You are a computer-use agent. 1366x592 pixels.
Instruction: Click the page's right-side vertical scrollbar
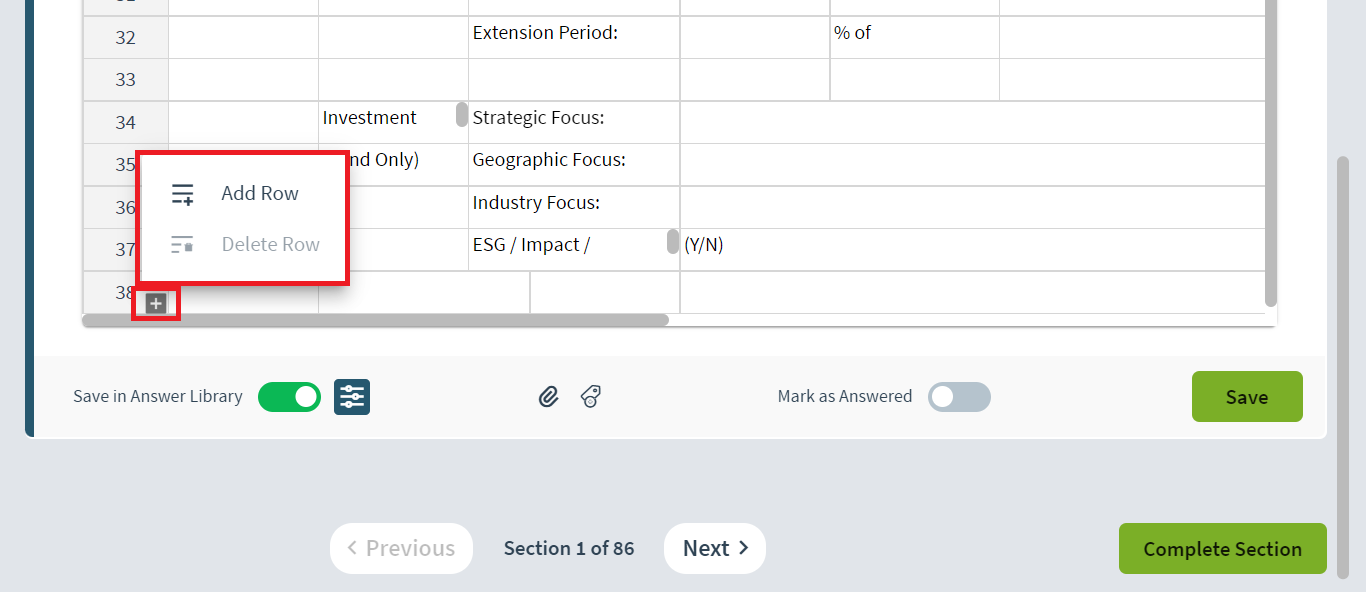1343,366
